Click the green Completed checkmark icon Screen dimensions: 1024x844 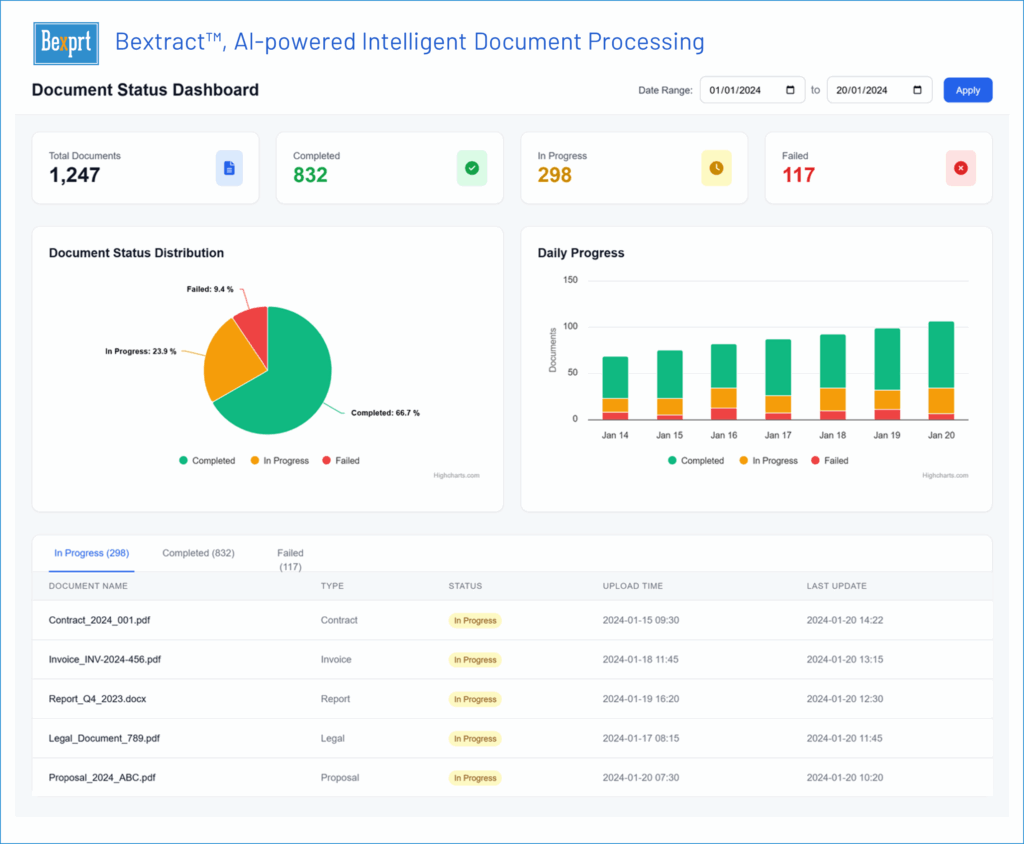click(x=472, y=168)
